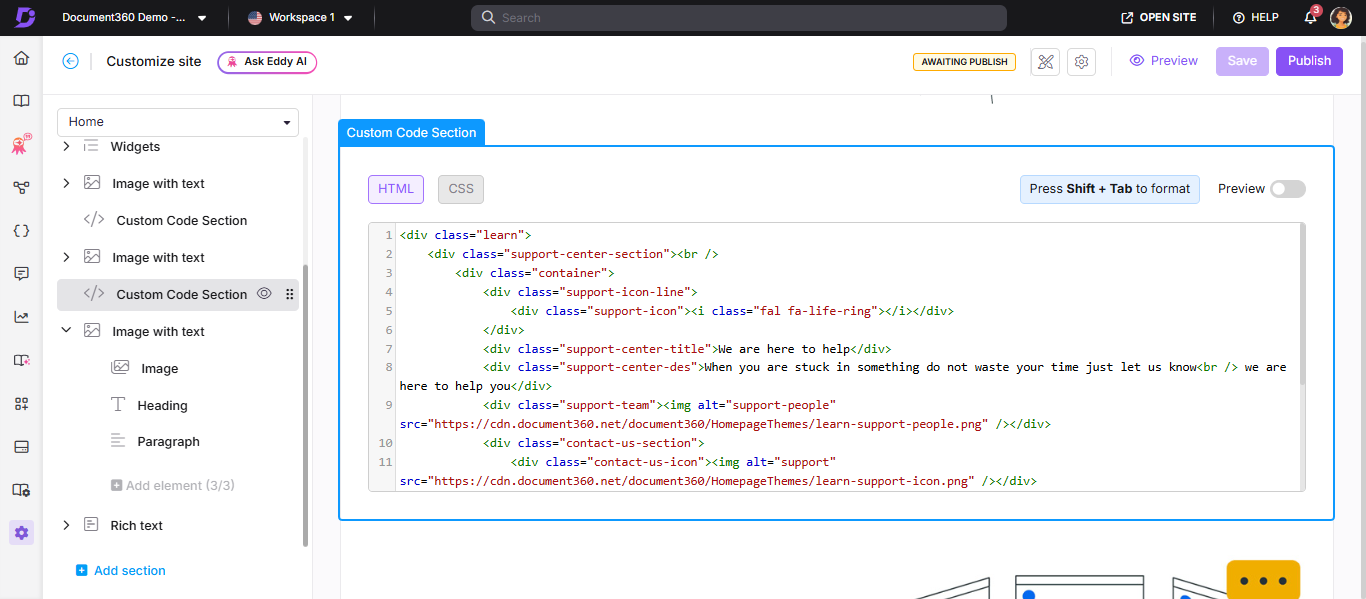Expand the Widgets section
Image resolution: width=1366 pixels, height=599 pixels.
pos(67,146)
